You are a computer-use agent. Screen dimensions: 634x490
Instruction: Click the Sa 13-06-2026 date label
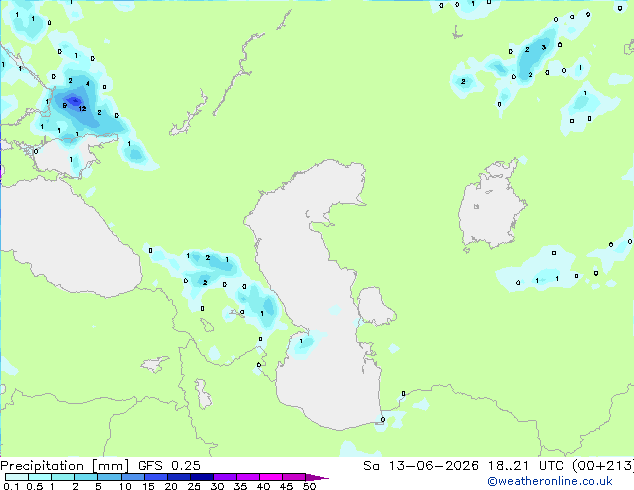pos(421,466)
